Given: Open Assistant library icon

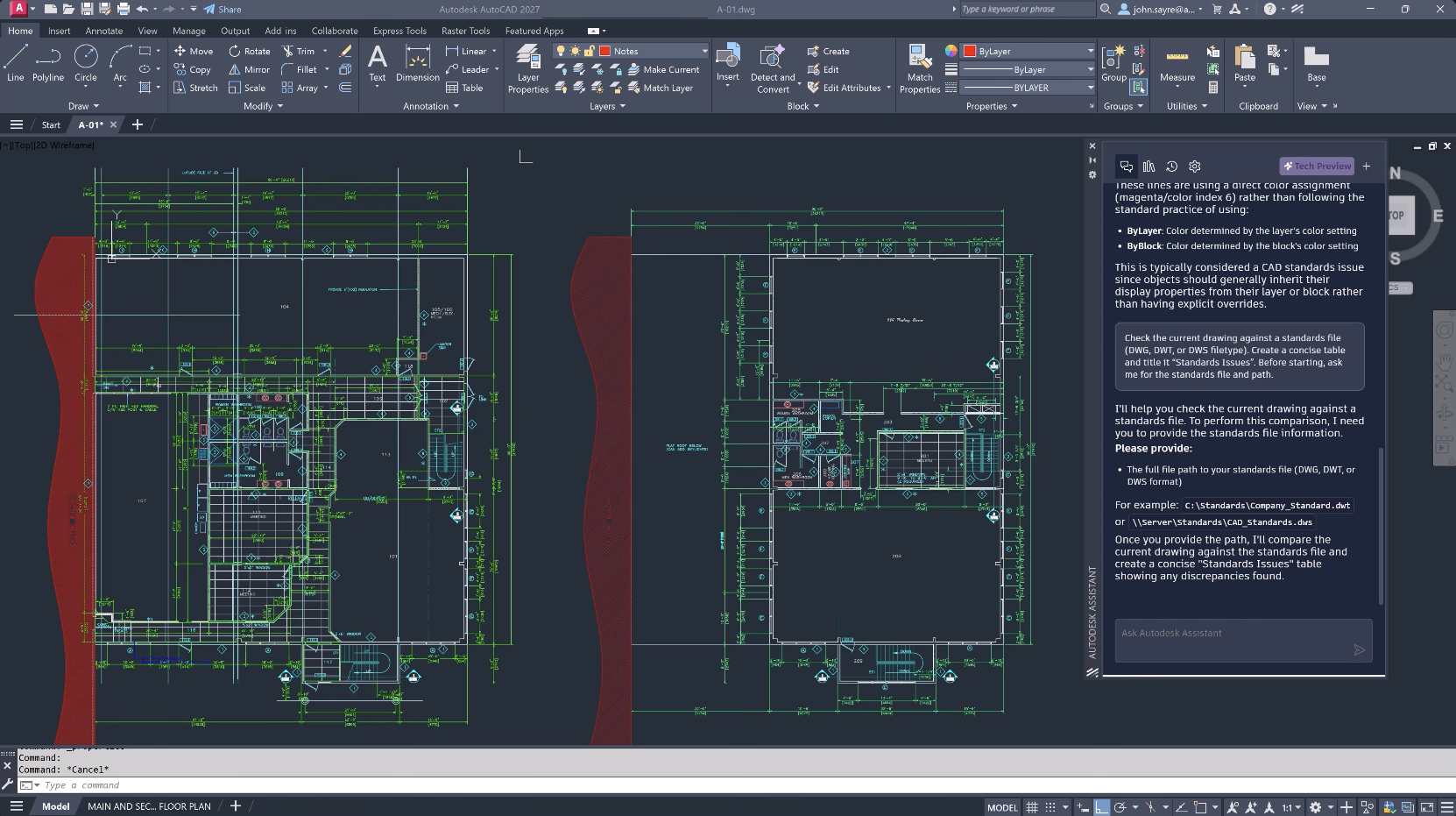Looking at the screenshot, I should tap(1149, 166).
